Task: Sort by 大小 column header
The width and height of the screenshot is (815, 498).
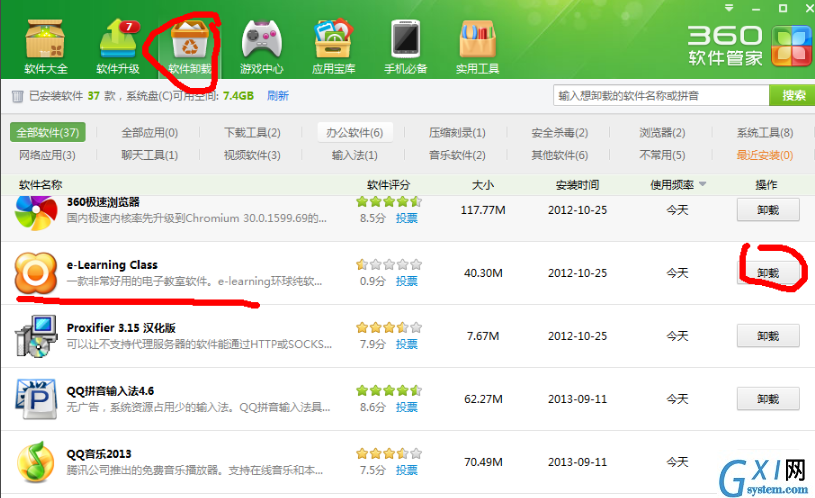Action: click(x=483, y=185)
